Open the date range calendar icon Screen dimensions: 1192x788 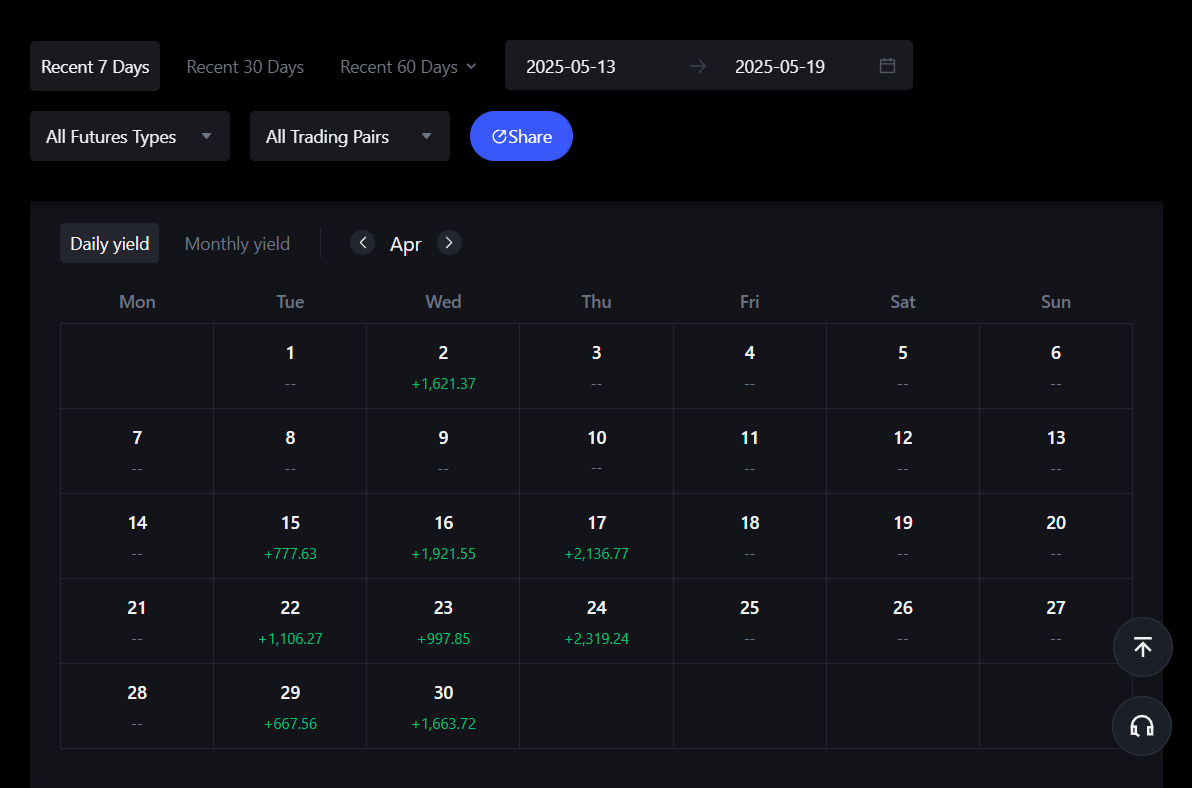click(x=886, y=66)
